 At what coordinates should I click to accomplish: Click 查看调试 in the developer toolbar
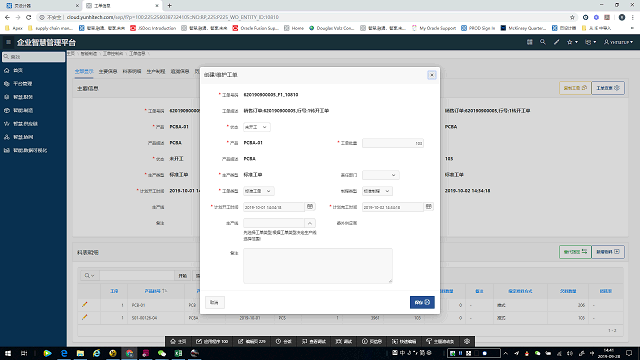[313, 341]
